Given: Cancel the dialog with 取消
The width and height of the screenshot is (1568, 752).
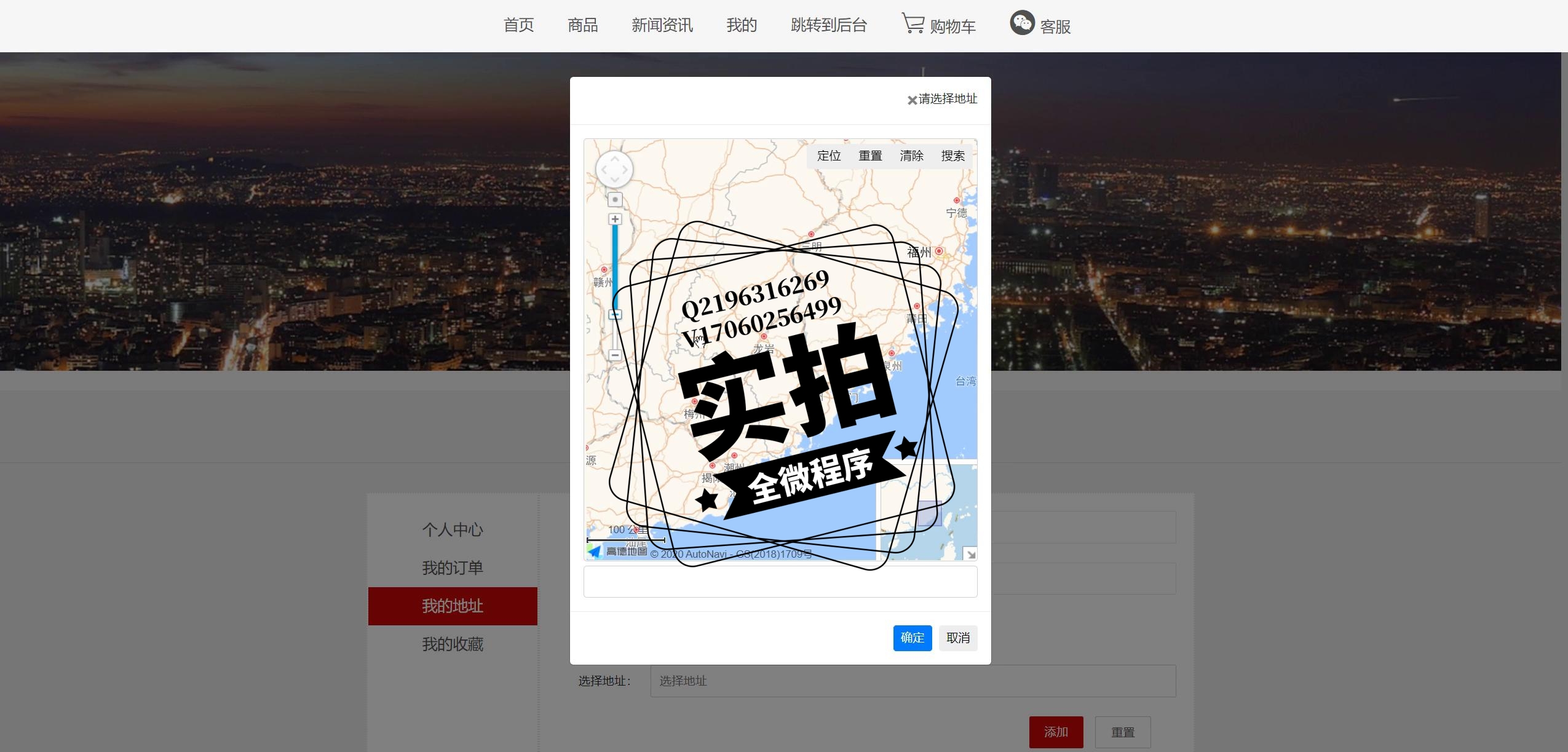Looking at the screenshot, I should (958, 638).
